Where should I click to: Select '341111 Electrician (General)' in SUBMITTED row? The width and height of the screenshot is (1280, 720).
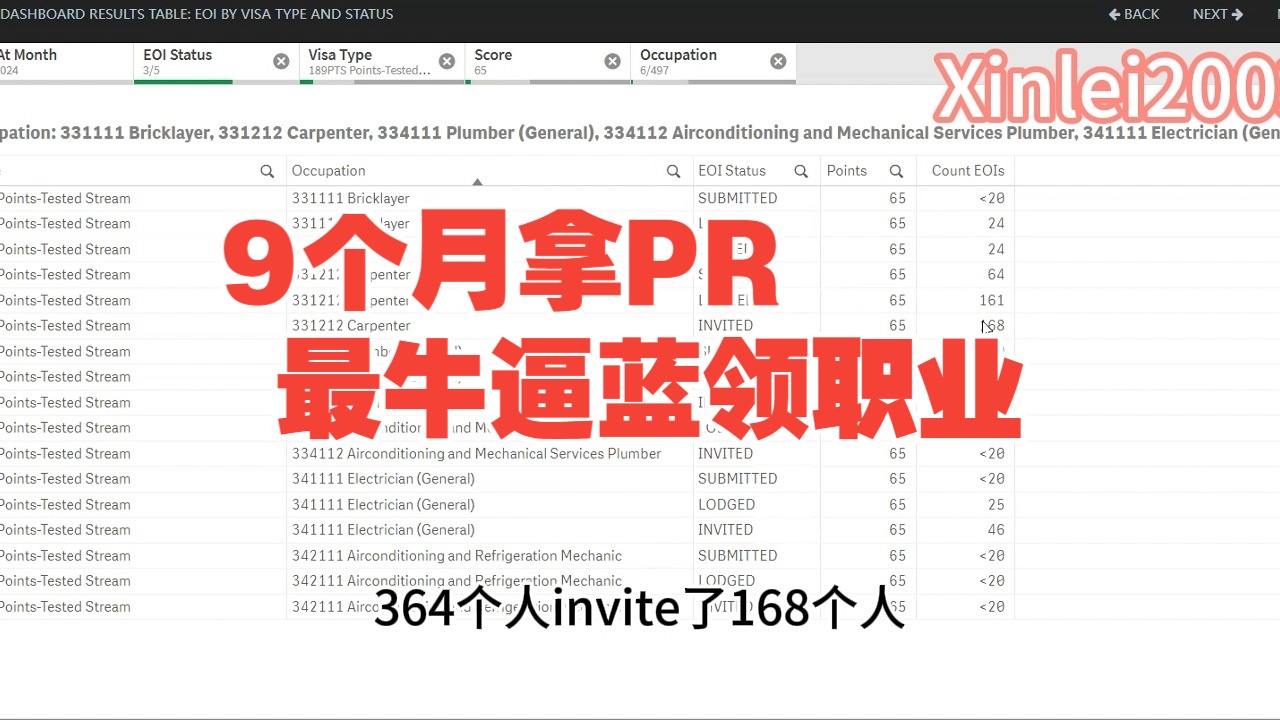tap(383, 479)
